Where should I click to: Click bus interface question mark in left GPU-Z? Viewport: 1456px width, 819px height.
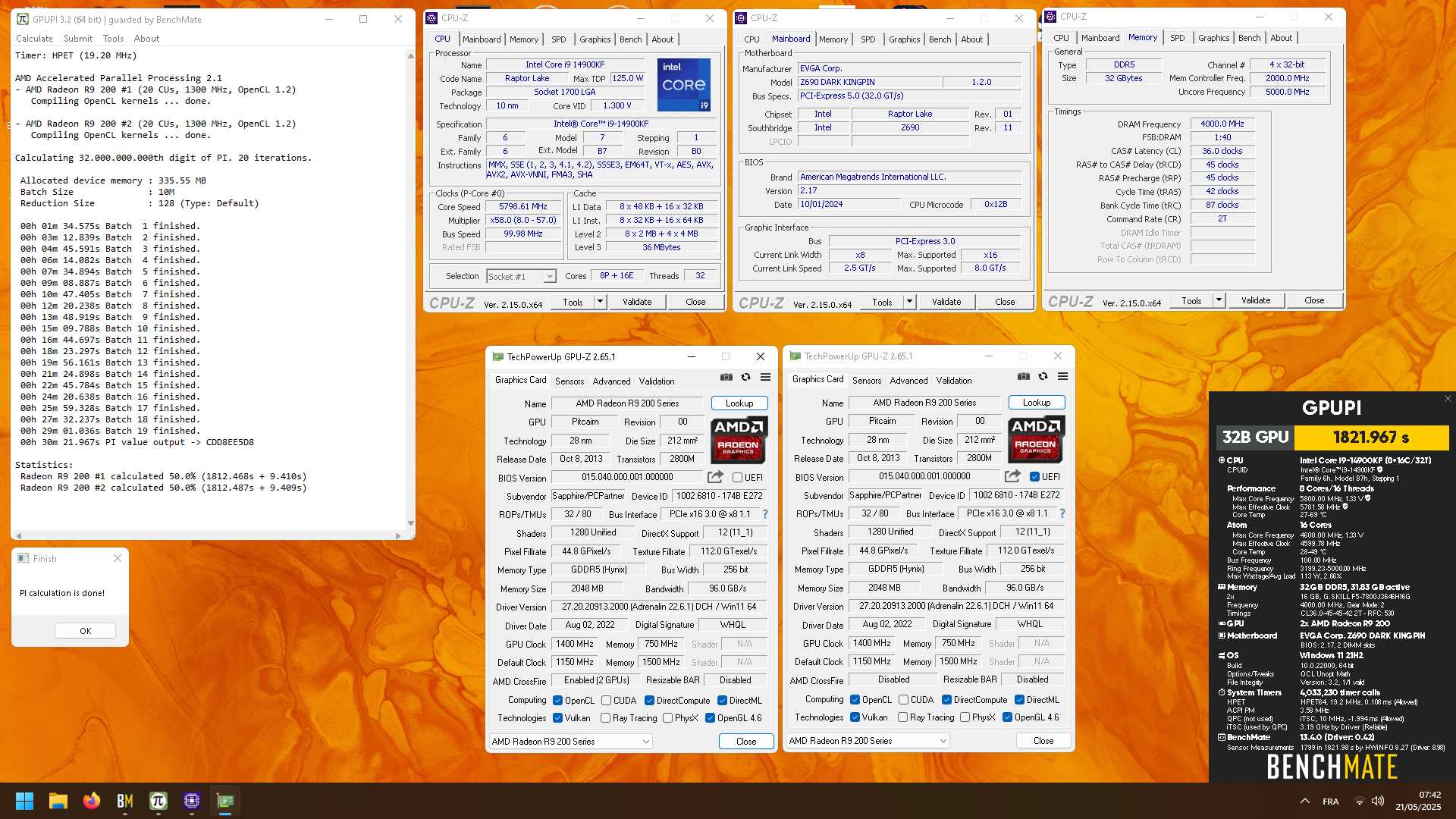pyautogui.click(x=765, y=514)
